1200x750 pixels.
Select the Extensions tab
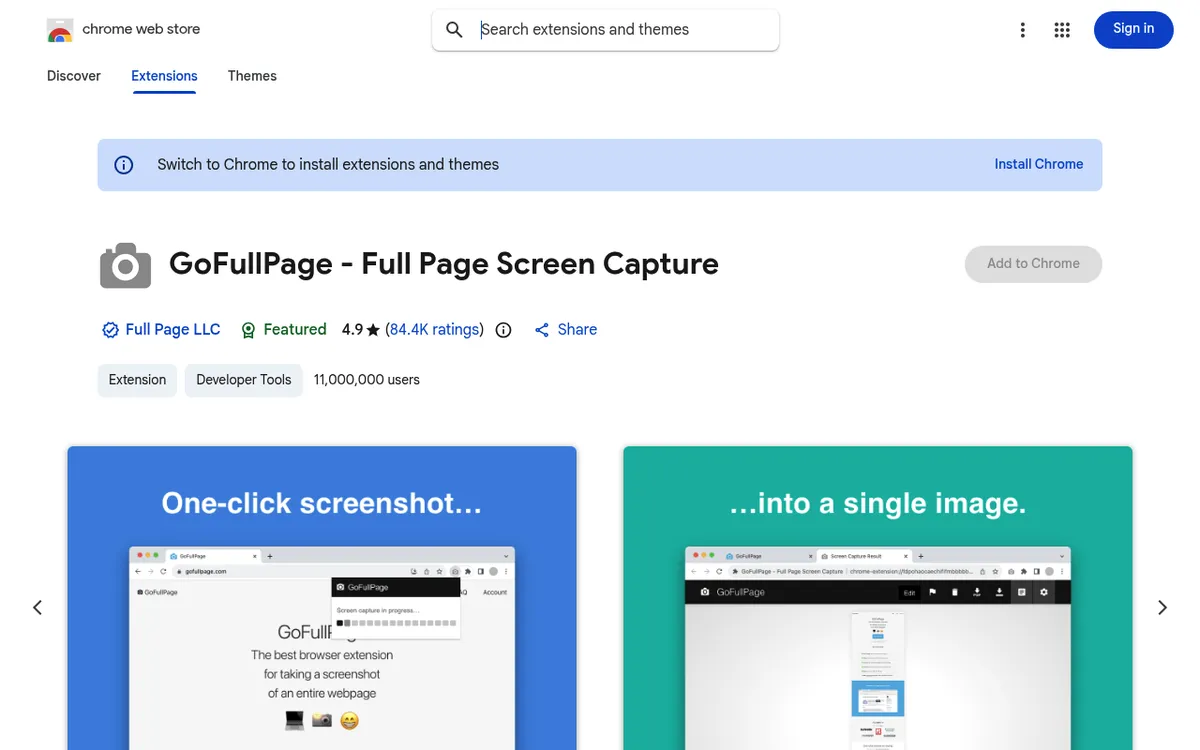[x=164, y=76]
